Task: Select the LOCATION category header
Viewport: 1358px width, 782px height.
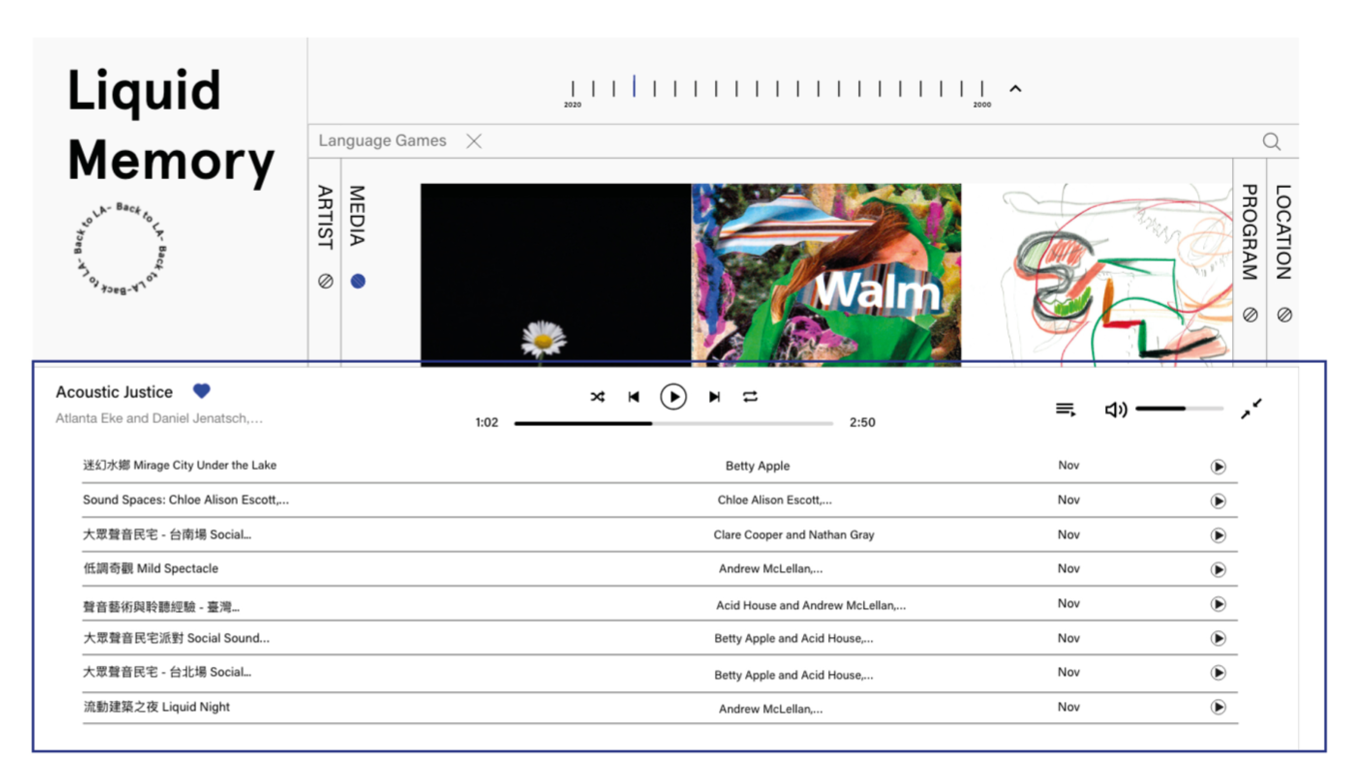Action: point(1285,230)
